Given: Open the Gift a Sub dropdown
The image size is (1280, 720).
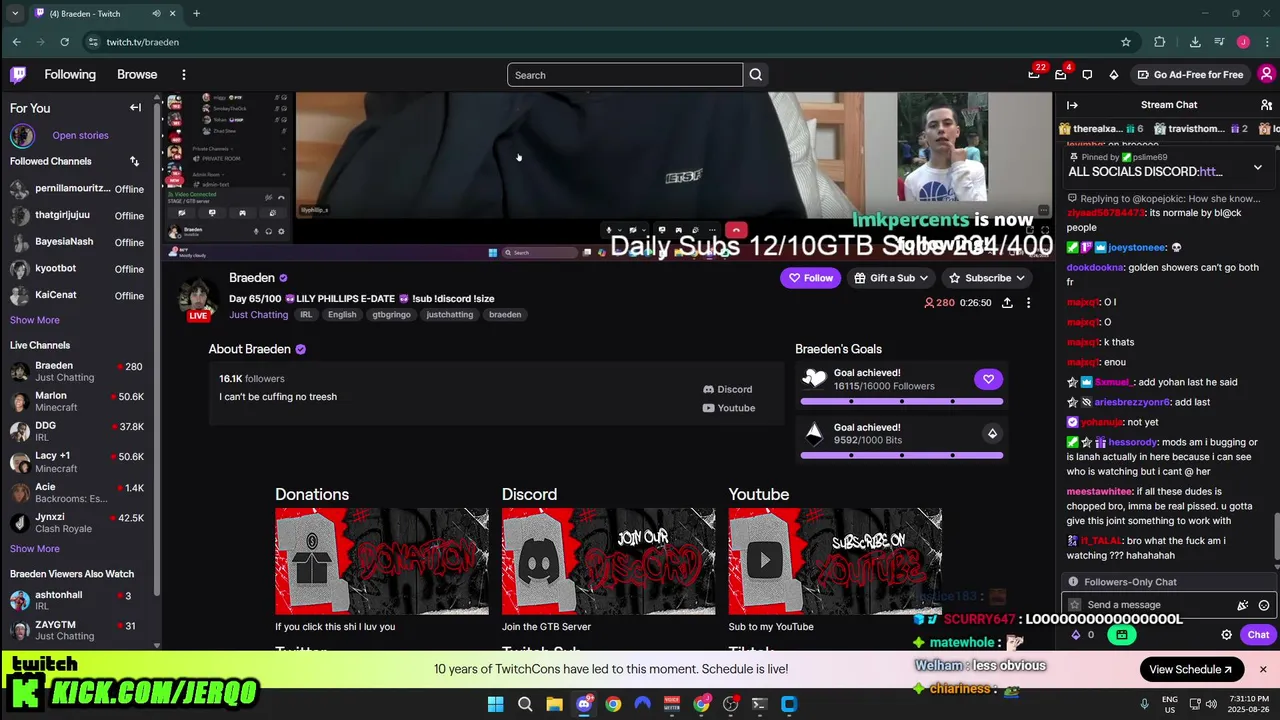Looking at the screenshot, I should click(892, 278).
